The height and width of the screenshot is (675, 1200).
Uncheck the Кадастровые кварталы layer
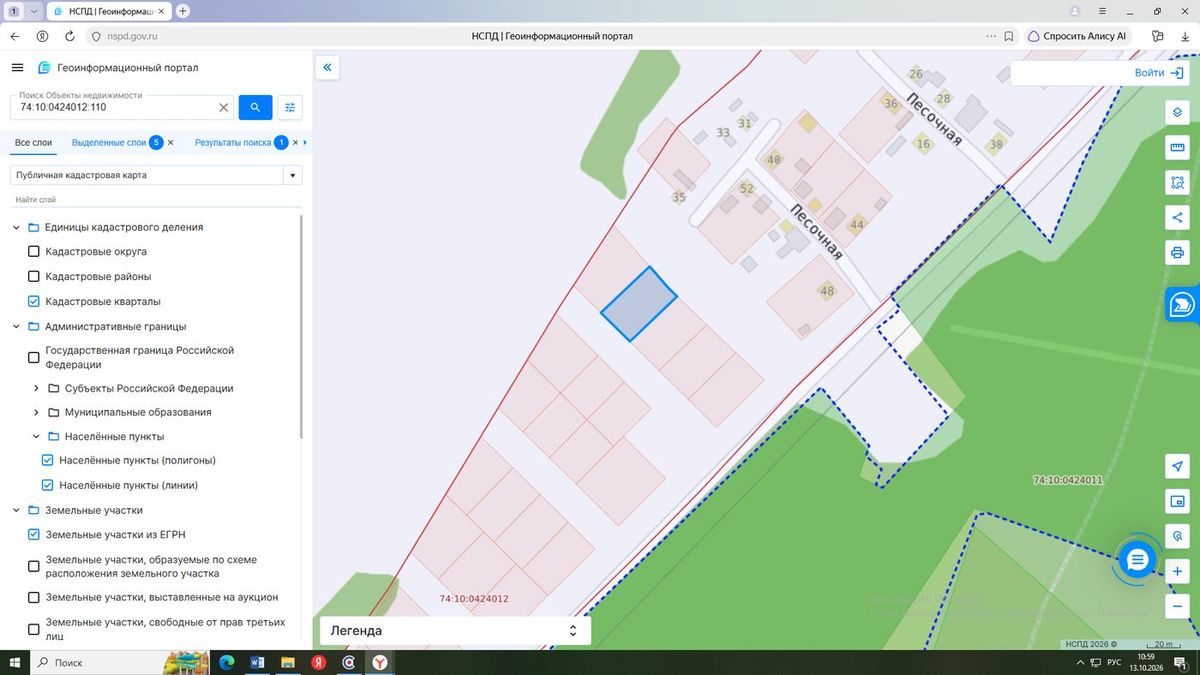34,302
